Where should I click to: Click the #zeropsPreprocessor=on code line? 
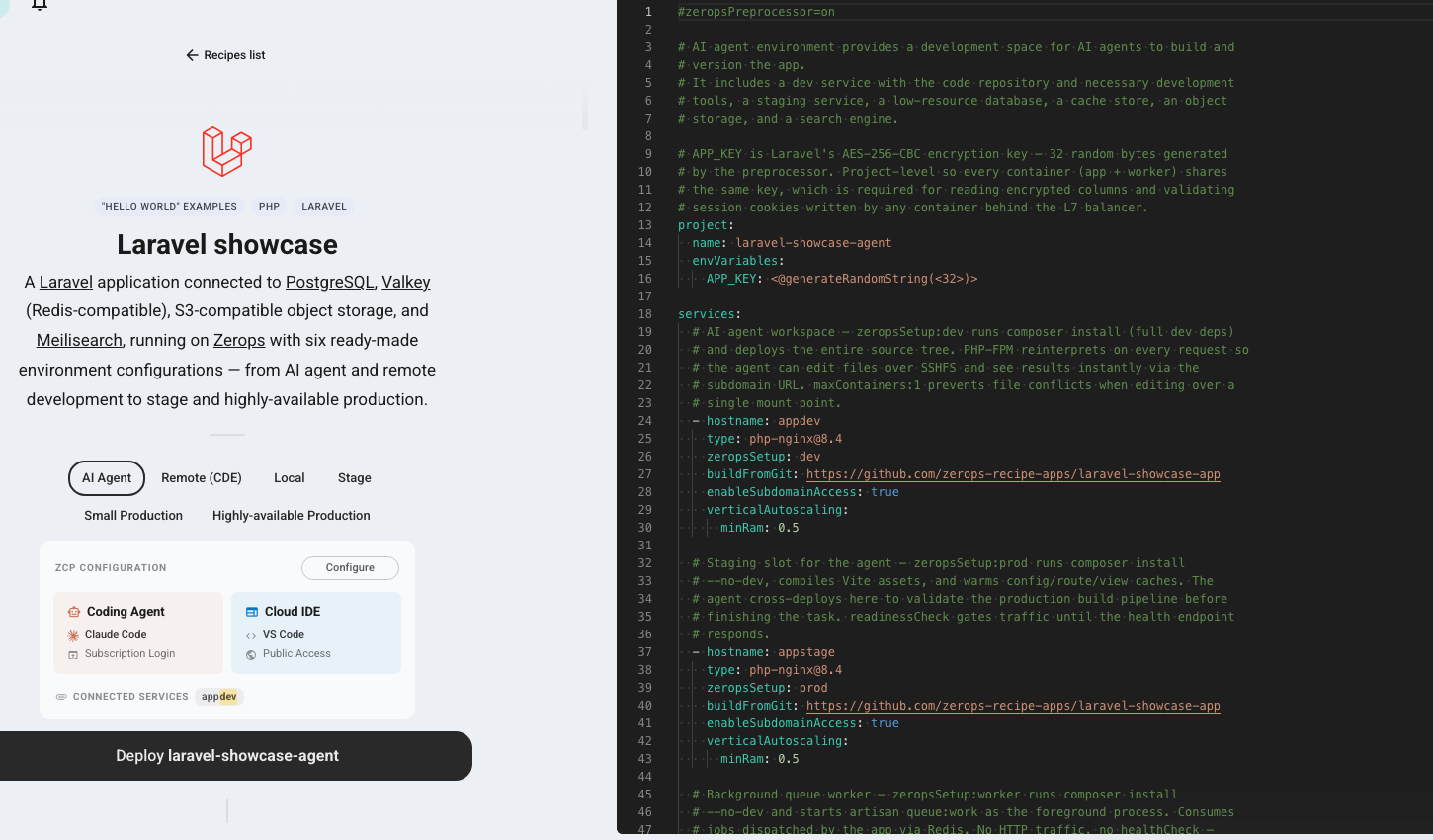pos(756,12)
